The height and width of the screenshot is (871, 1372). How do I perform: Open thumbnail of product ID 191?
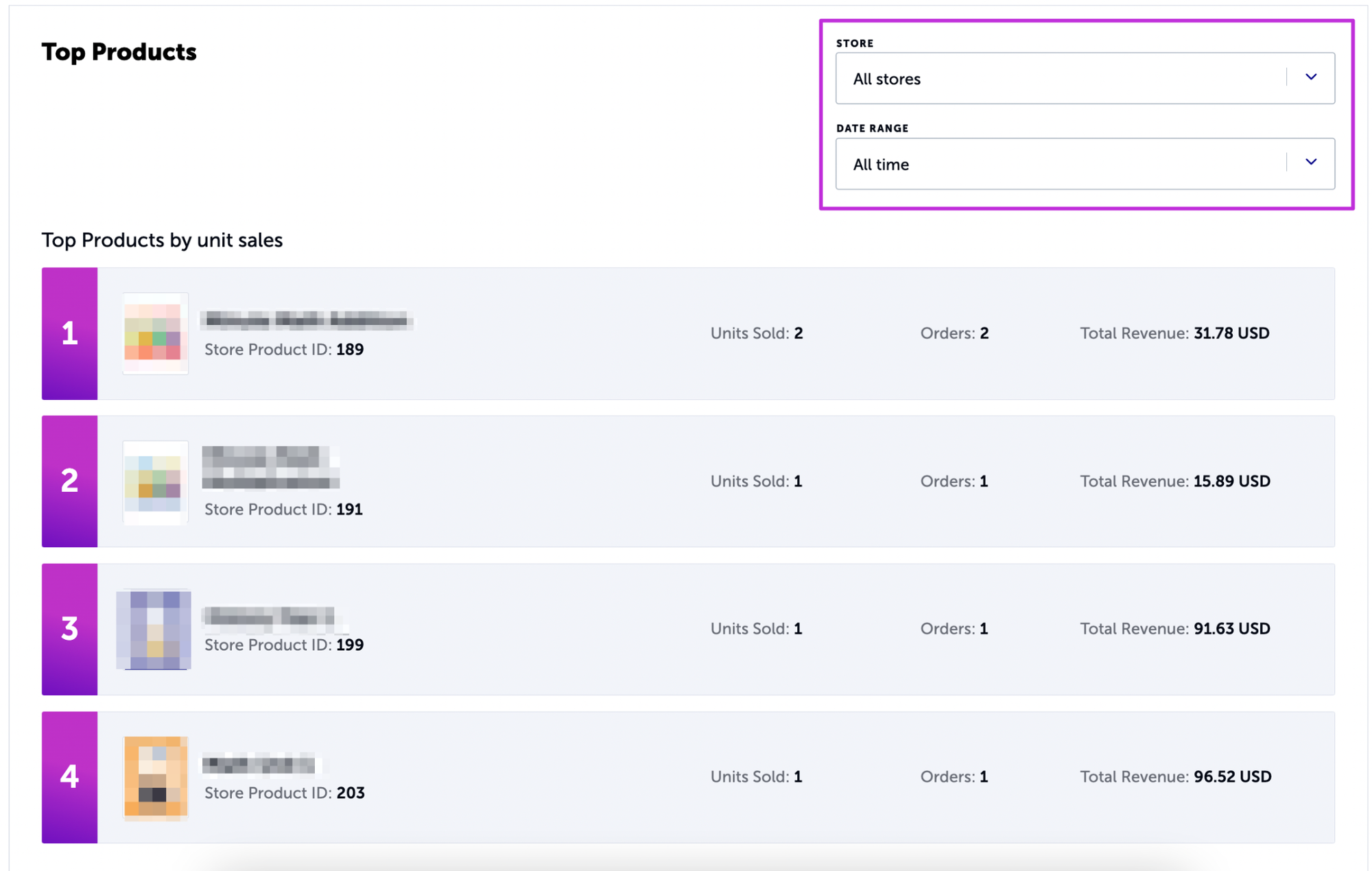155,481
